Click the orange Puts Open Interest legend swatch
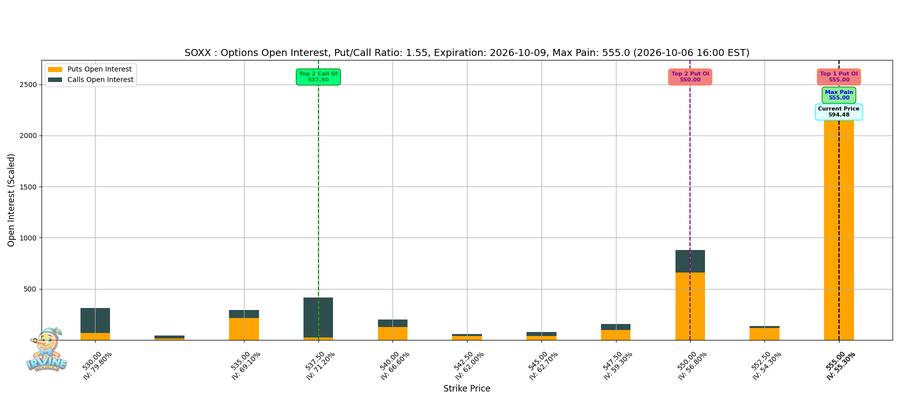Viewport: 900px width, 400px height. (x=55, y=69)
